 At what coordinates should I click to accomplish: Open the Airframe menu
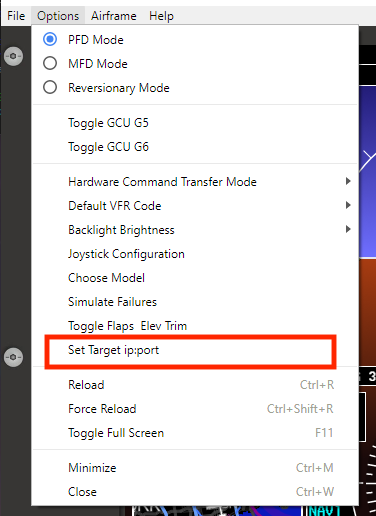114,16
